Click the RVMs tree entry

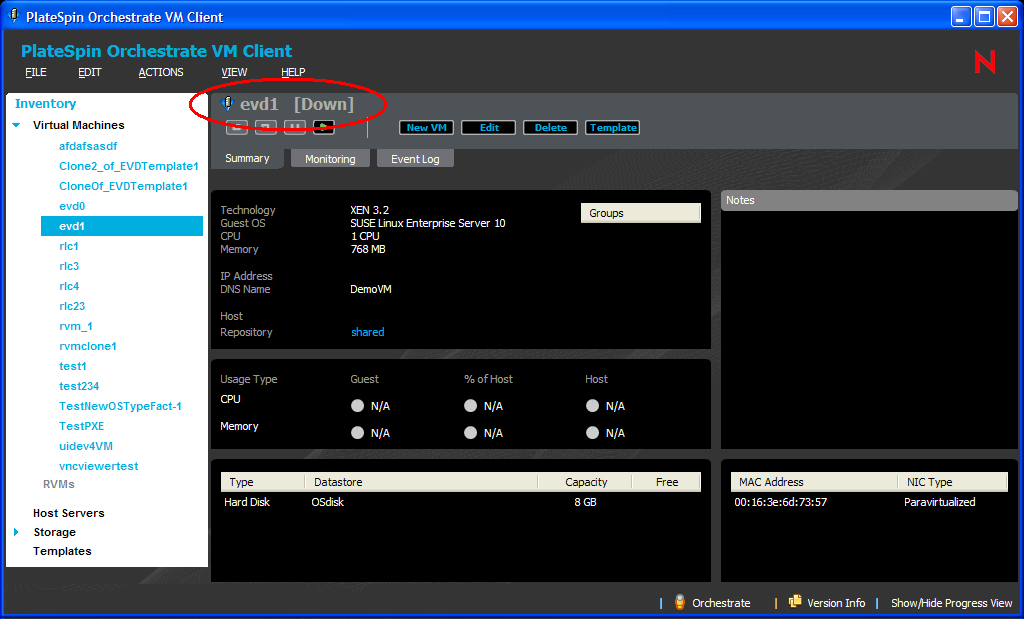point(59,484)
